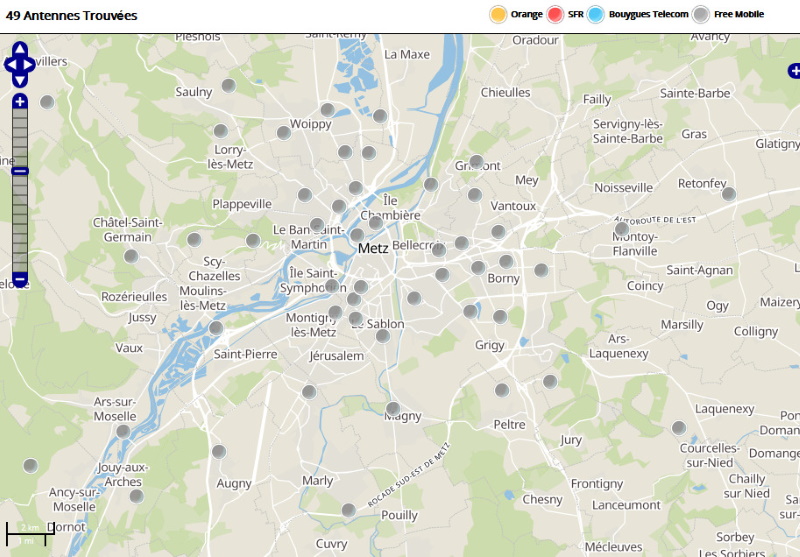800x557 pixels.
Task: Open the layer switcher plus at right edge
Action: tap(794, 71)
